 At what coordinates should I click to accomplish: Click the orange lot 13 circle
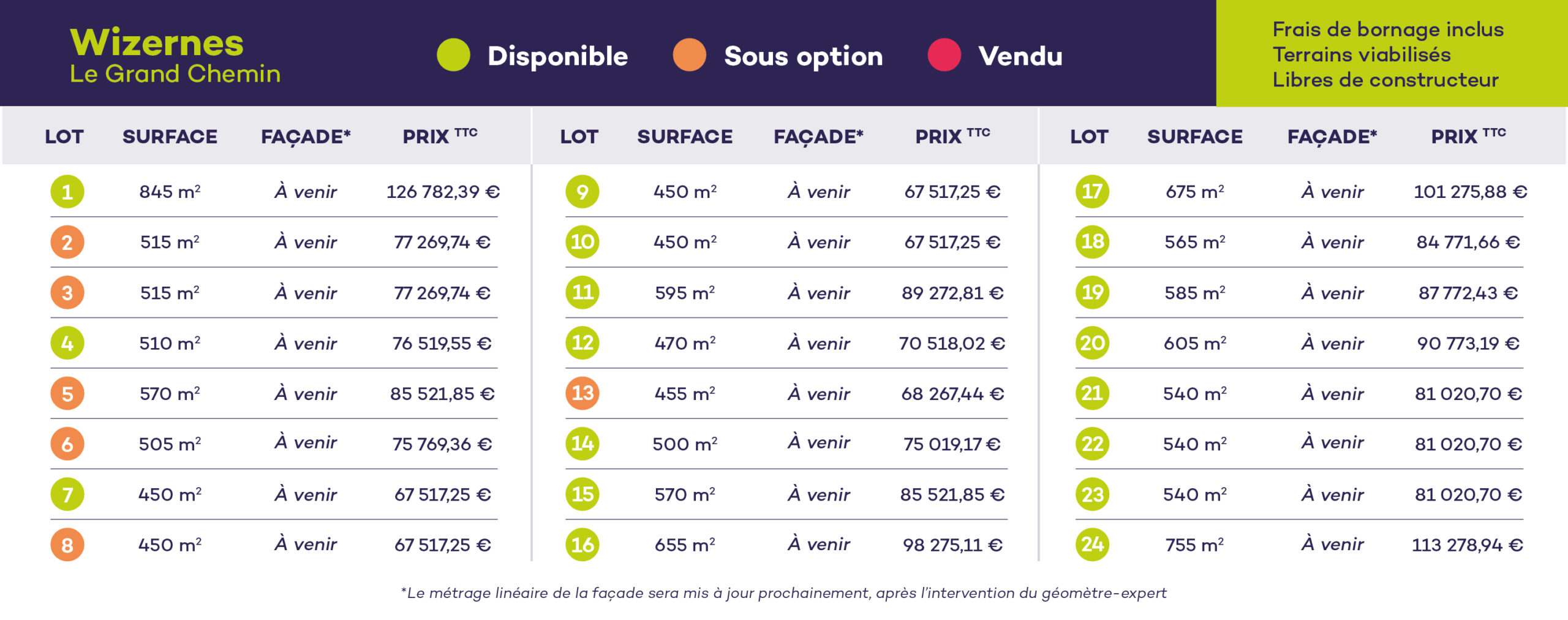pos(582,393)
